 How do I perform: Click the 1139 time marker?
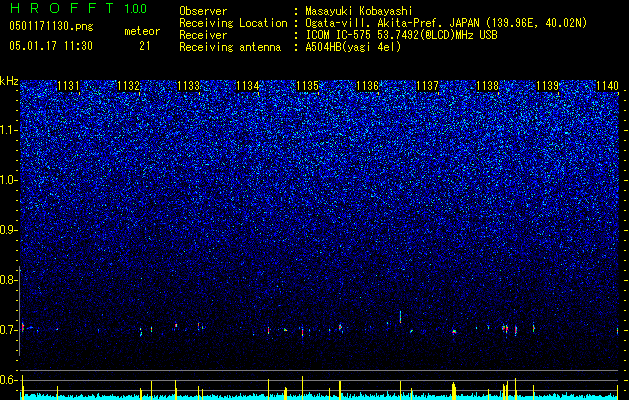[x=548, y=86]
